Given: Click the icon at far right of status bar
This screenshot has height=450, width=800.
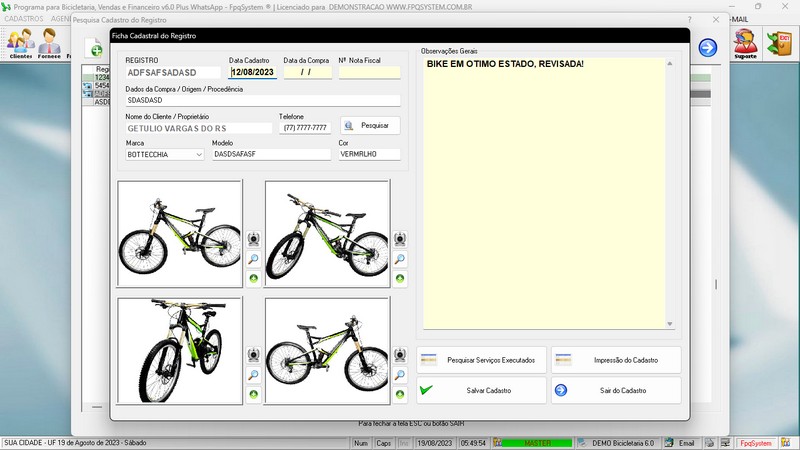Looking at the screenshot, I should [786, 443].
